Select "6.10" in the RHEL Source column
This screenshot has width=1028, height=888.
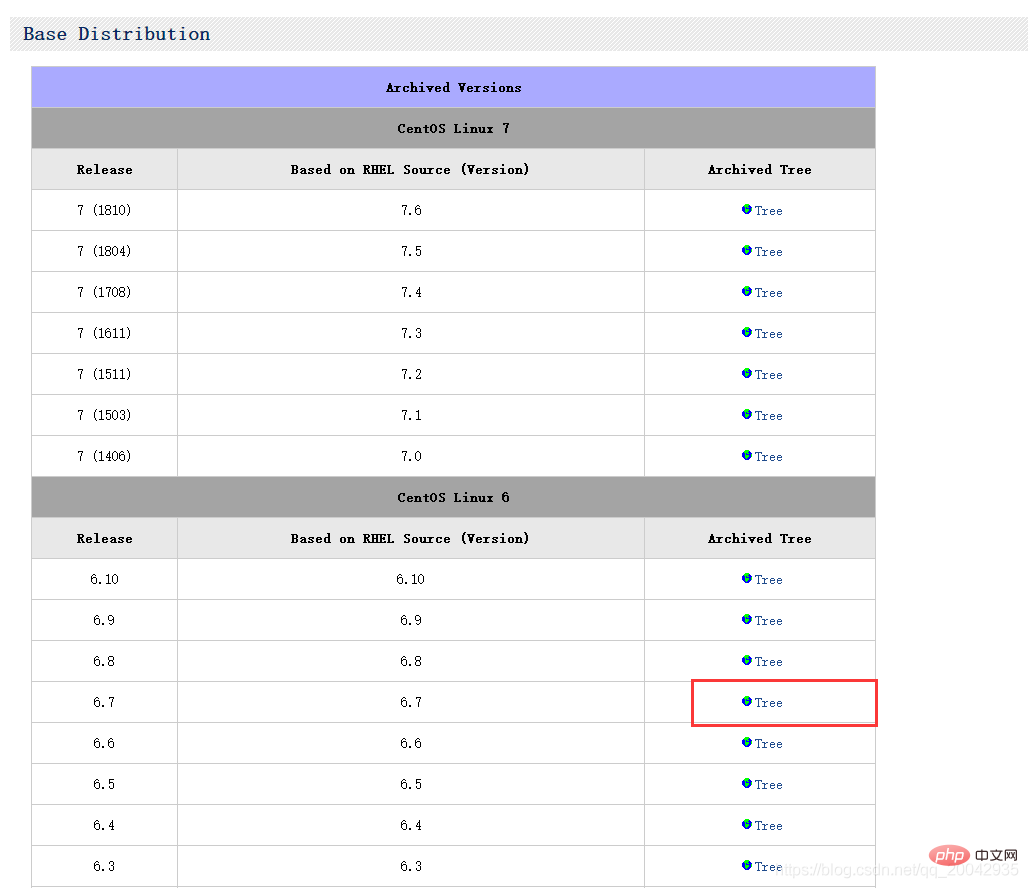click(410, 580)
